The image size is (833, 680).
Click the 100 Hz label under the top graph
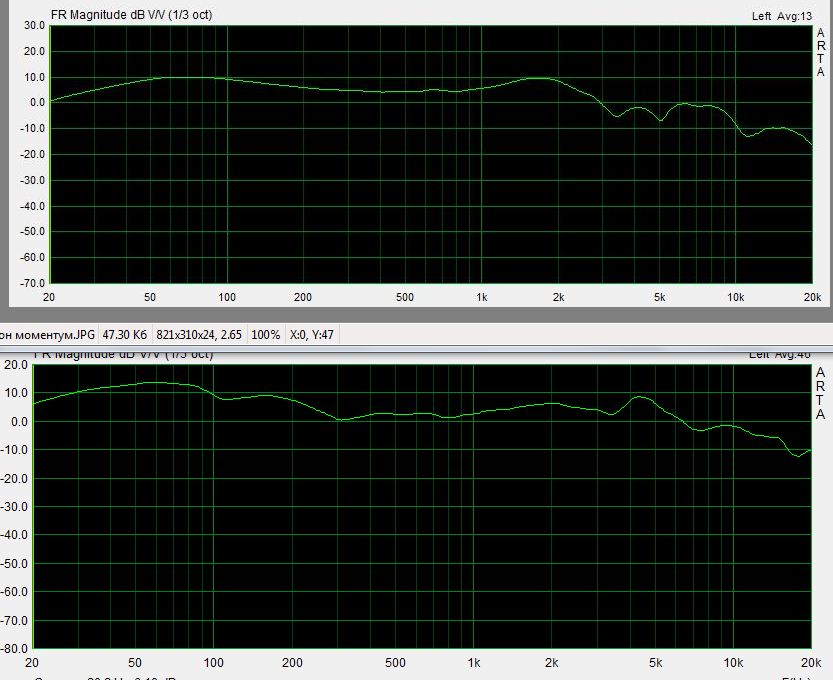[x=227, y=297]
